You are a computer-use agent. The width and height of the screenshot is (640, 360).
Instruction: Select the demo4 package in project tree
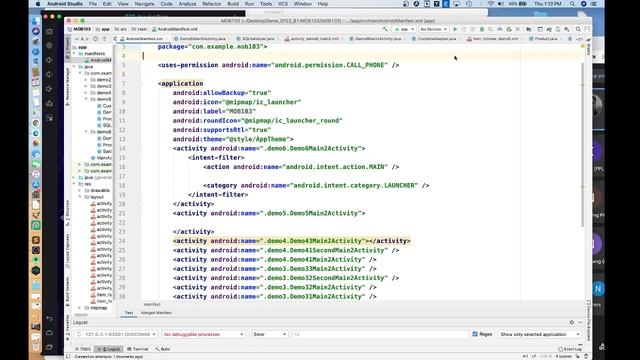(x=101, y=93)
